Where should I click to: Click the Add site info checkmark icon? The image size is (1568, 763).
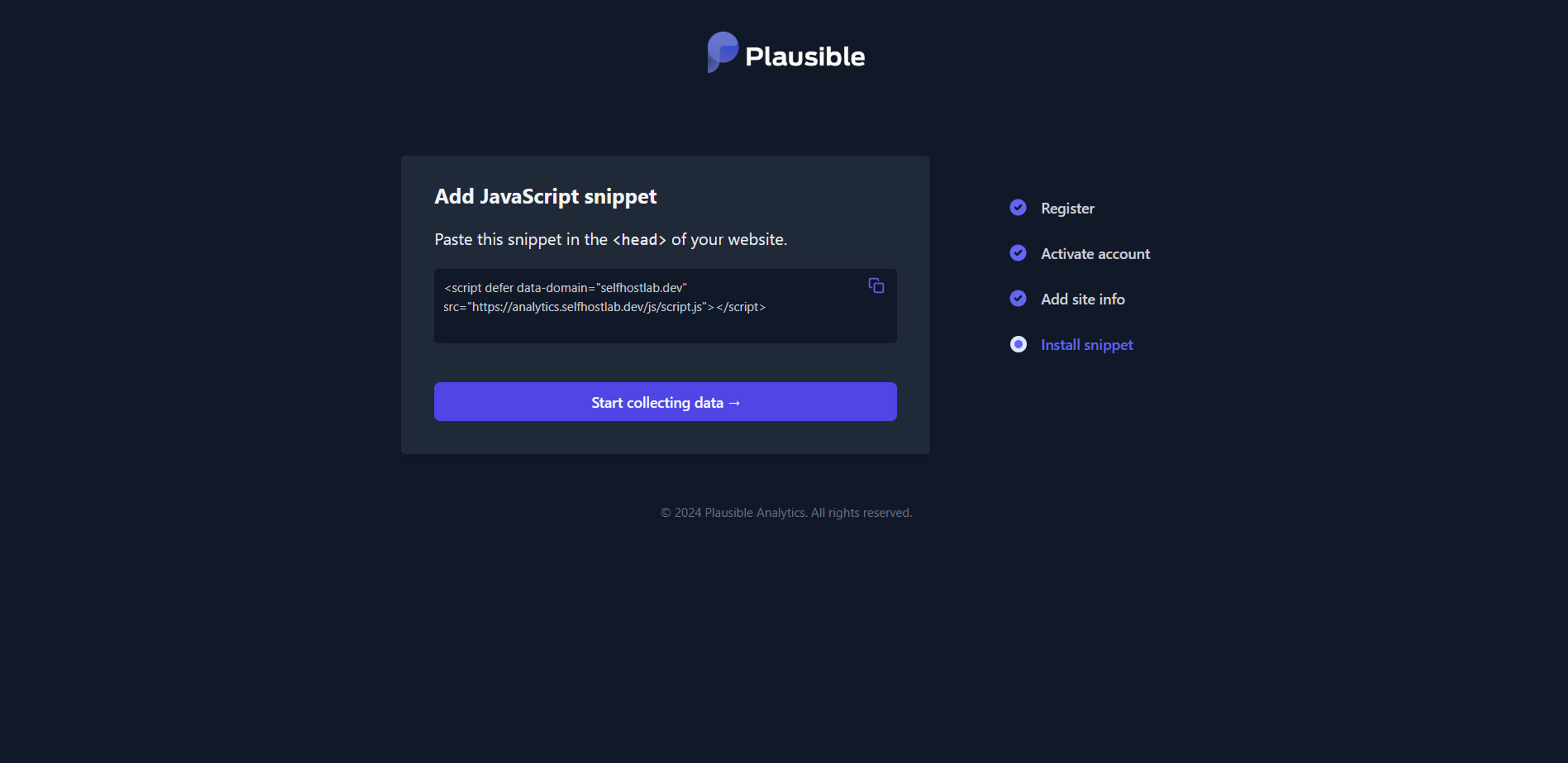coord(1018,299)
